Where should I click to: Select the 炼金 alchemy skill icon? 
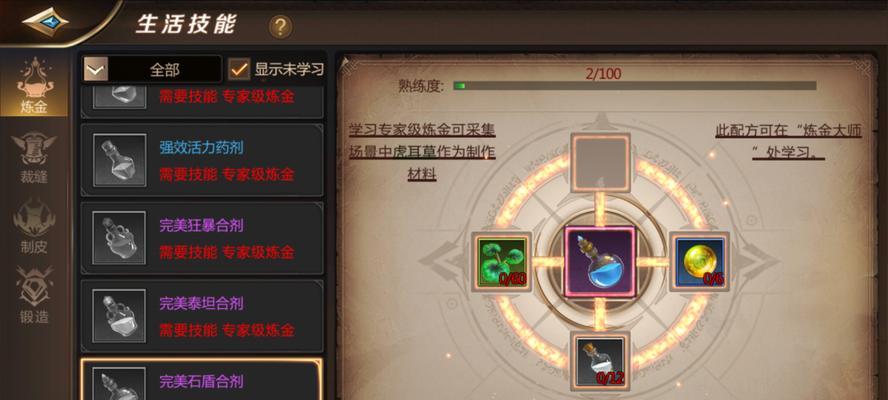pyautogui.click(x=33, y=85)
